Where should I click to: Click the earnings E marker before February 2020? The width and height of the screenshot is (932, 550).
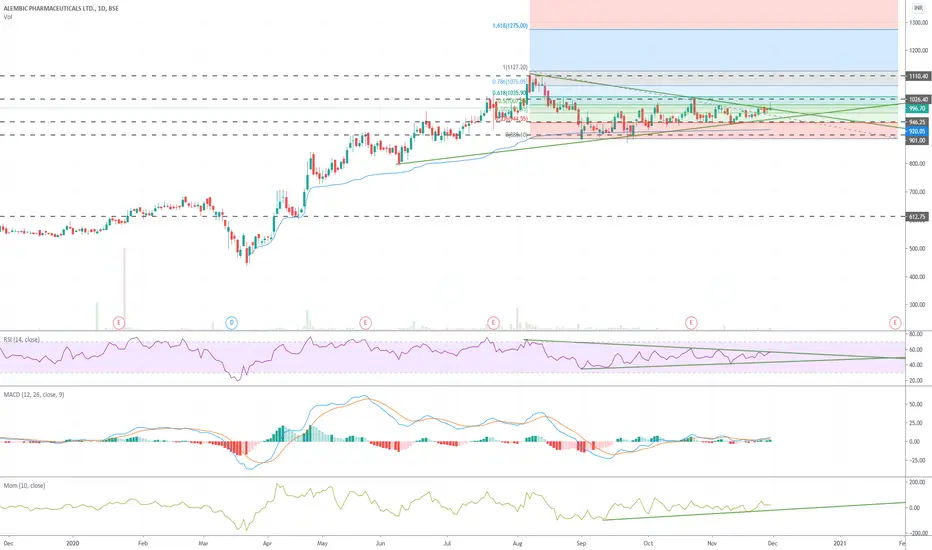click(x=119, y=323)
